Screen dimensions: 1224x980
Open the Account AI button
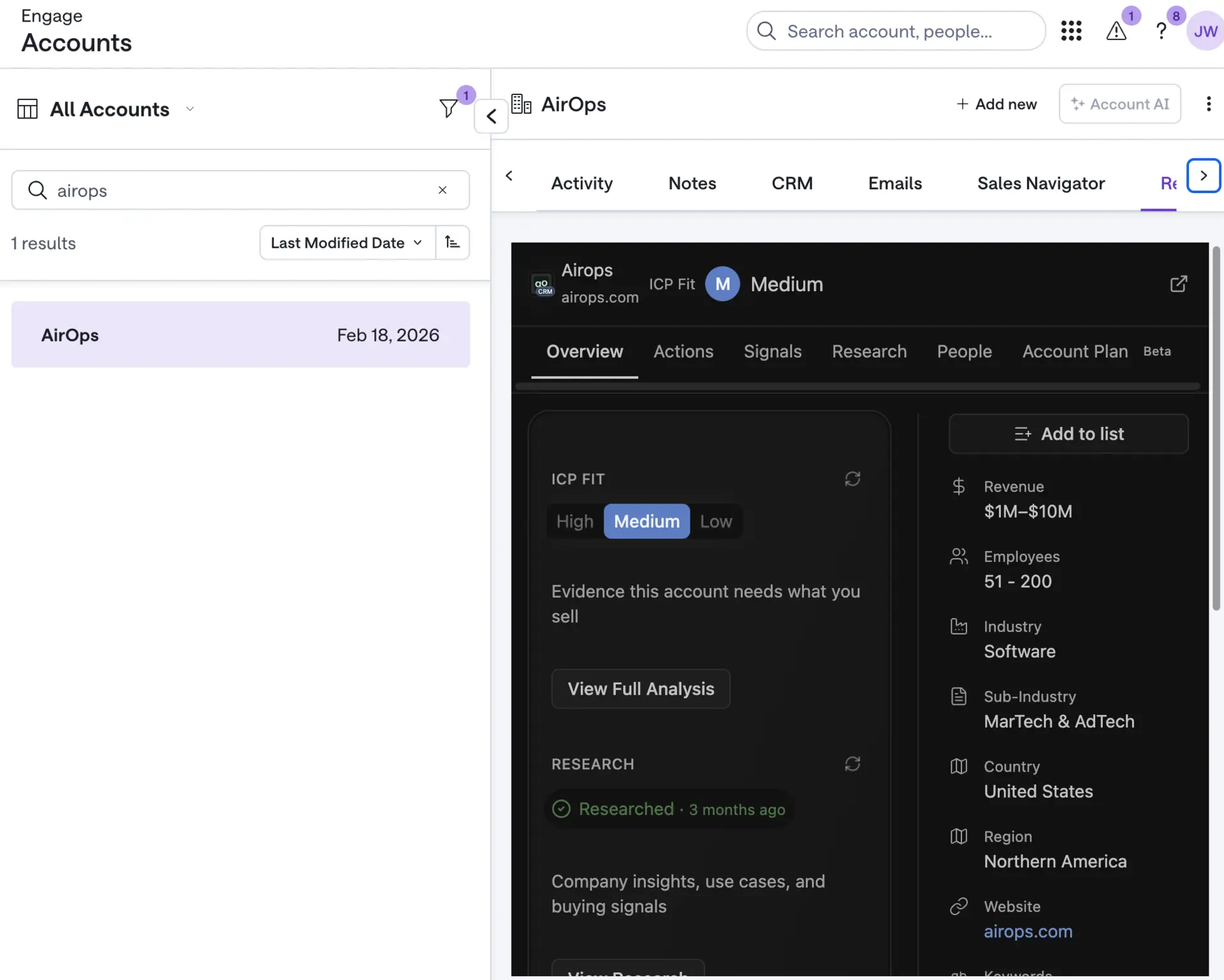coord(1119,104)
